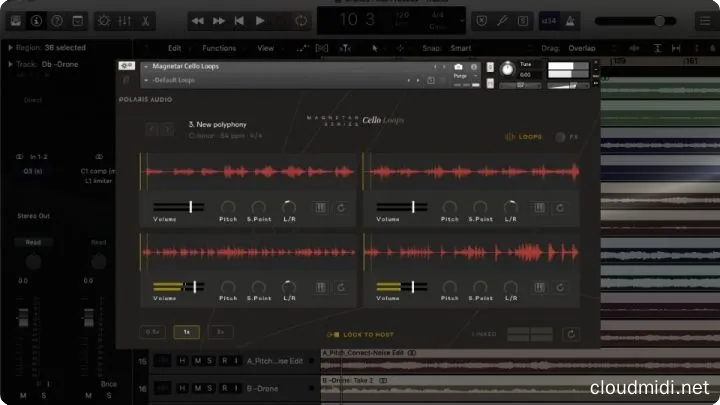This screenshot has width=720, height=405.
Task: Click the top-right loop's sample slot icon
Action: coord(540,207)
